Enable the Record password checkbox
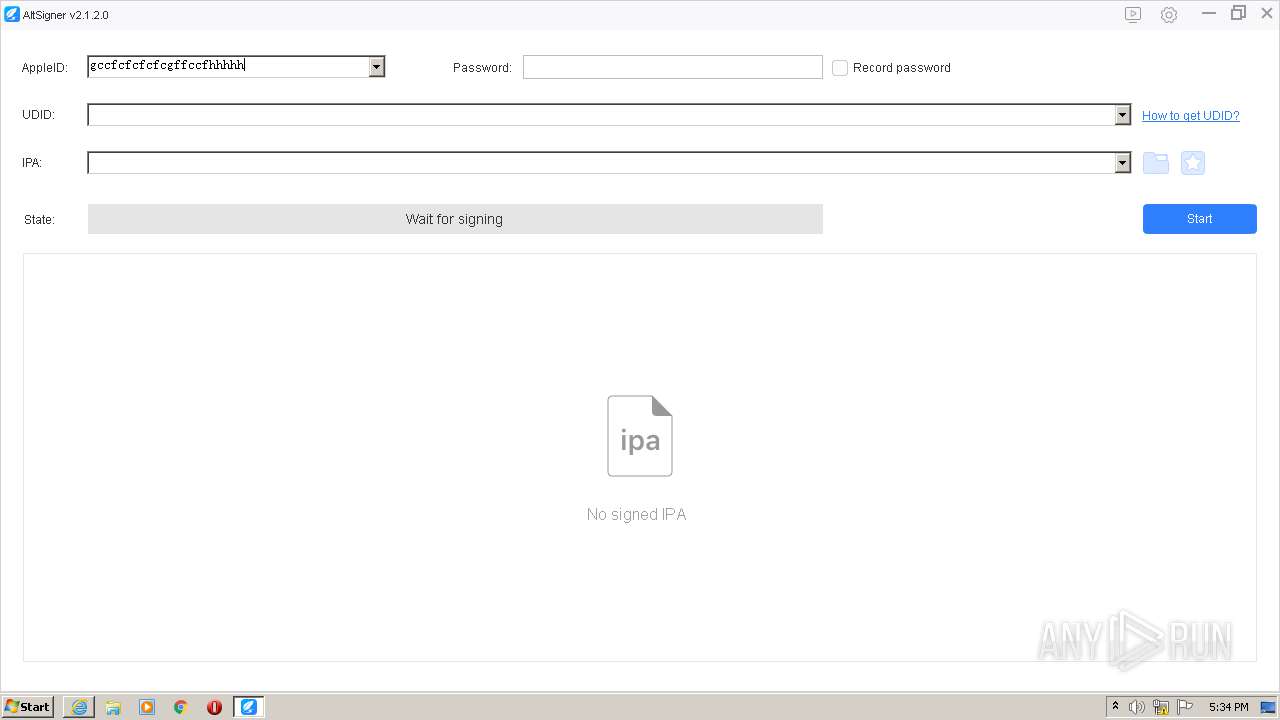 (x=840, y=68)
